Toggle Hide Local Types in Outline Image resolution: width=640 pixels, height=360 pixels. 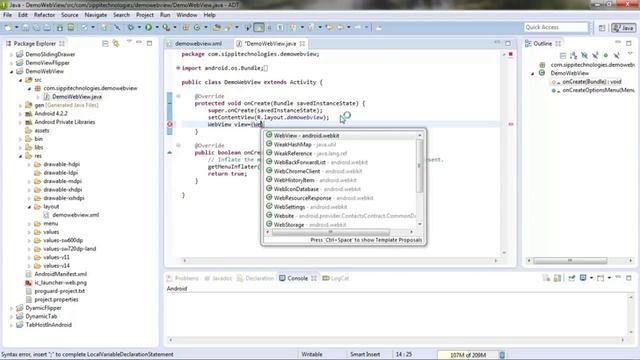click(x=617, y=55)
